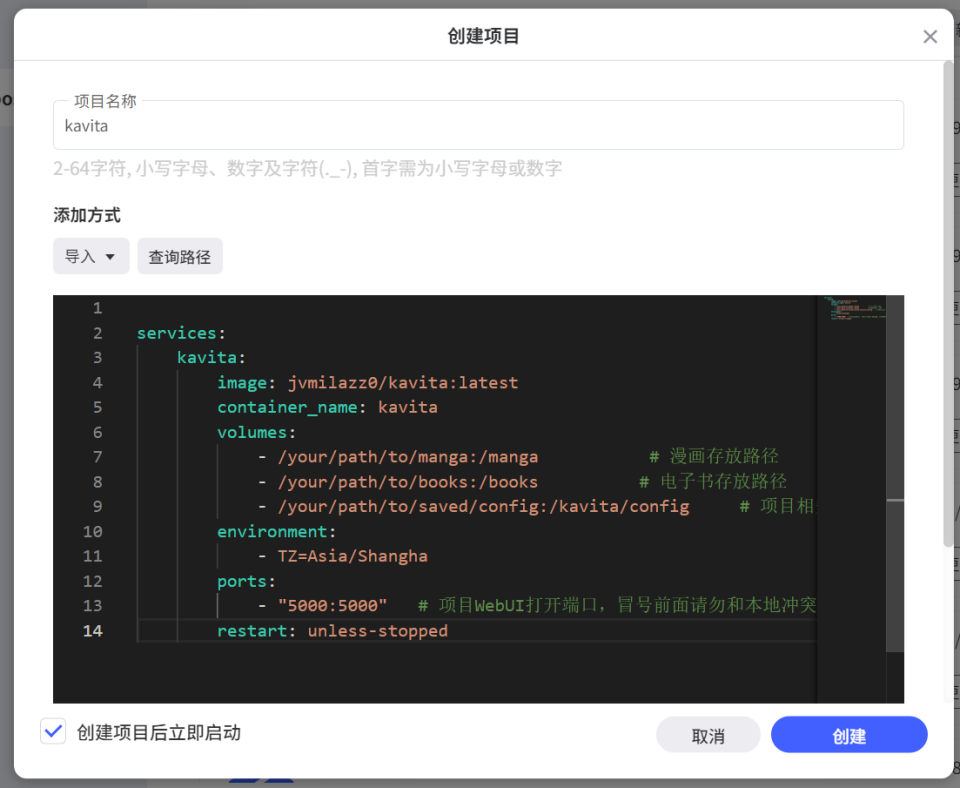Screen dimensions: 960x788
Task: Click the code editor minimap preview
Action: pos(849,310)
